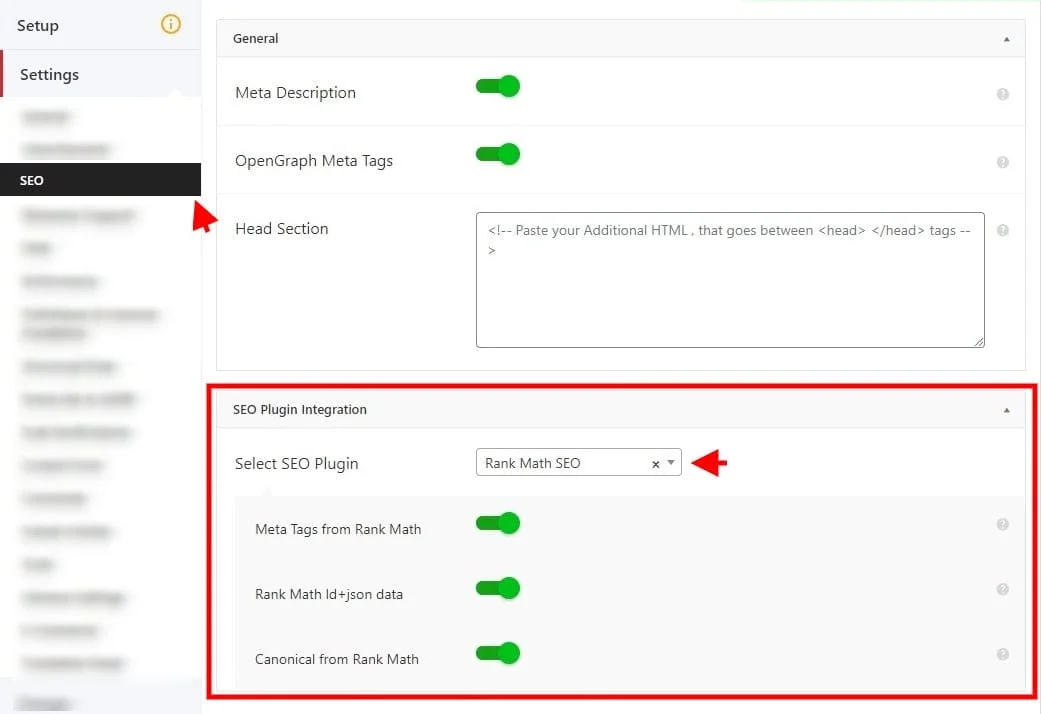This screenshot has height=714, width=1041.
Task: Collapse the SEO Plugin Integration panel
Action: point(1006,410)
